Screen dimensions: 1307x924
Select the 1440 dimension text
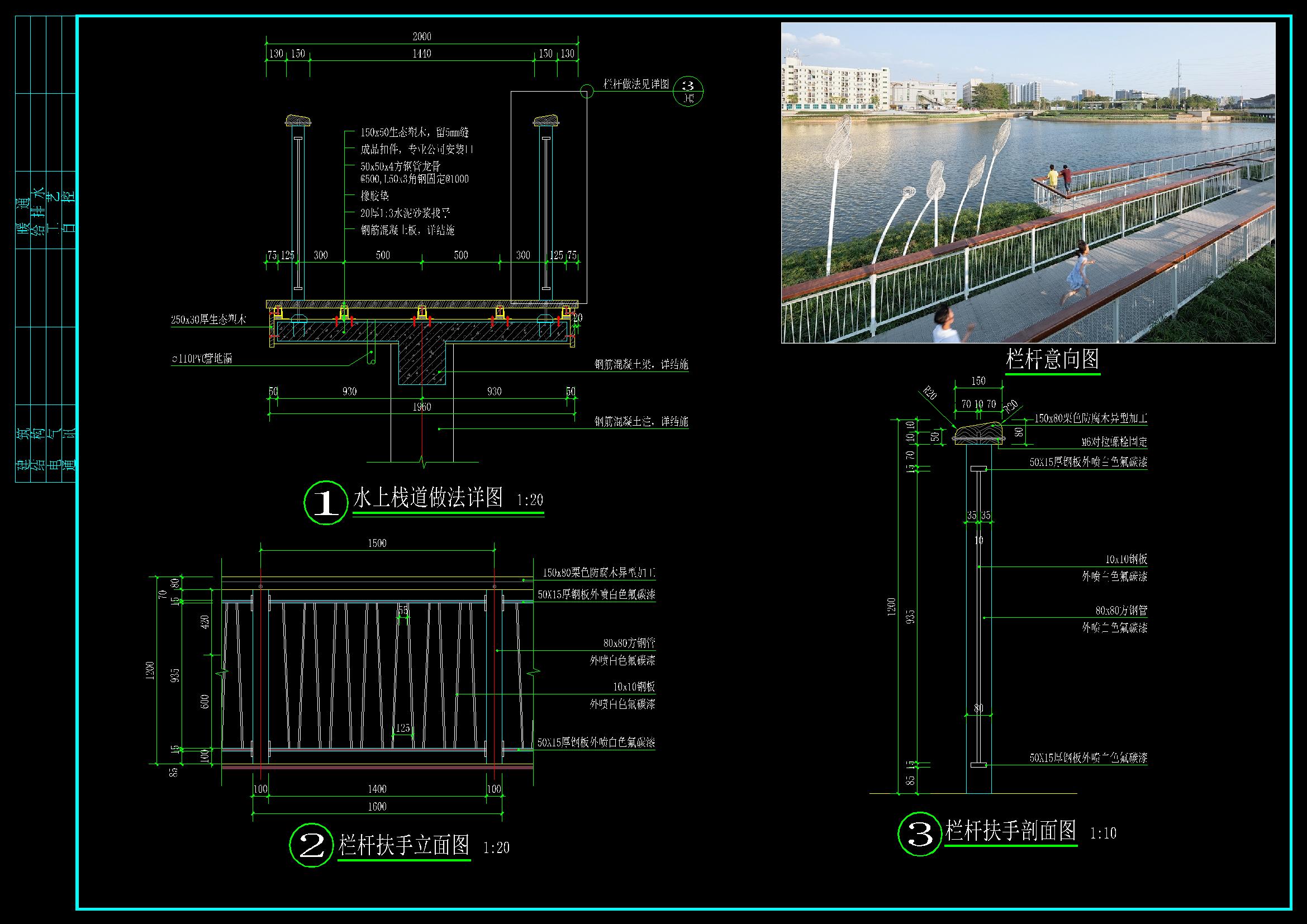coord(422,54)
